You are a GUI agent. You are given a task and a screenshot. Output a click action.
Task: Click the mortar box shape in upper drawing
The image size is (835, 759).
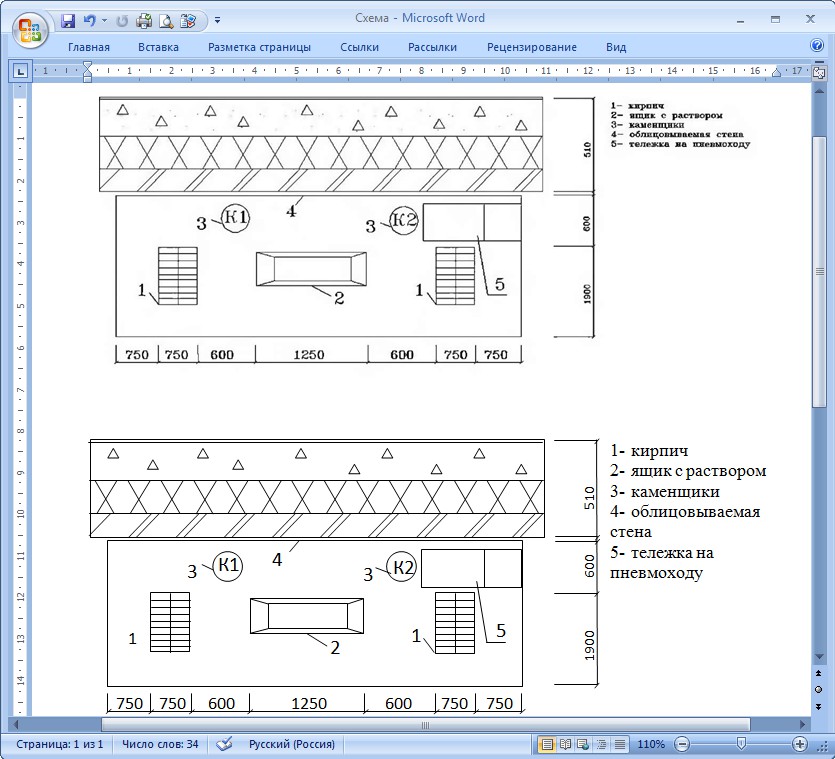tap(312, 269)
